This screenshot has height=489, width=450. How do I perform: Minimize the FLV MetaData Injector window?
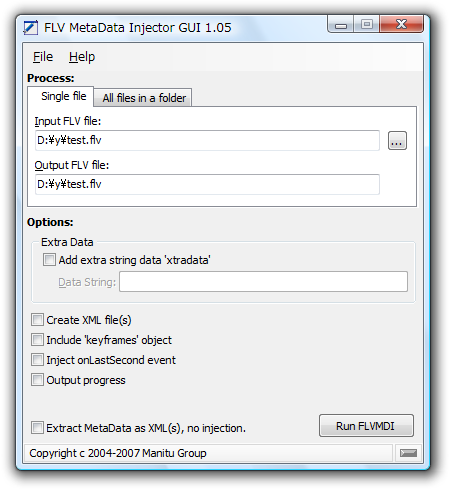pos(341,25)
